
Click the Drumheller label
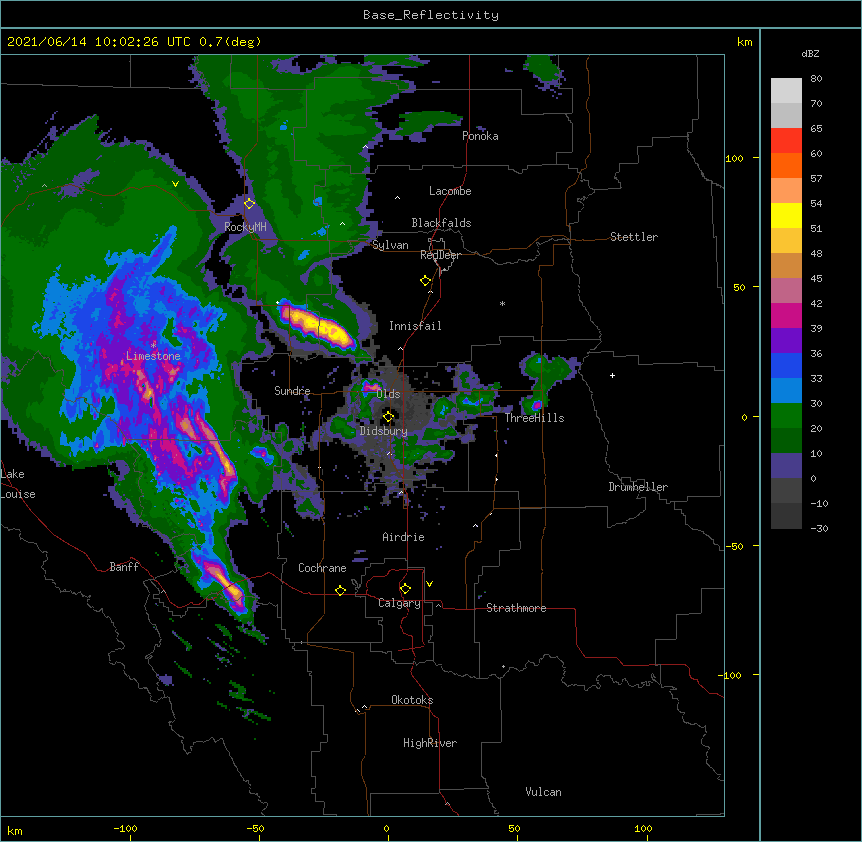638,487
